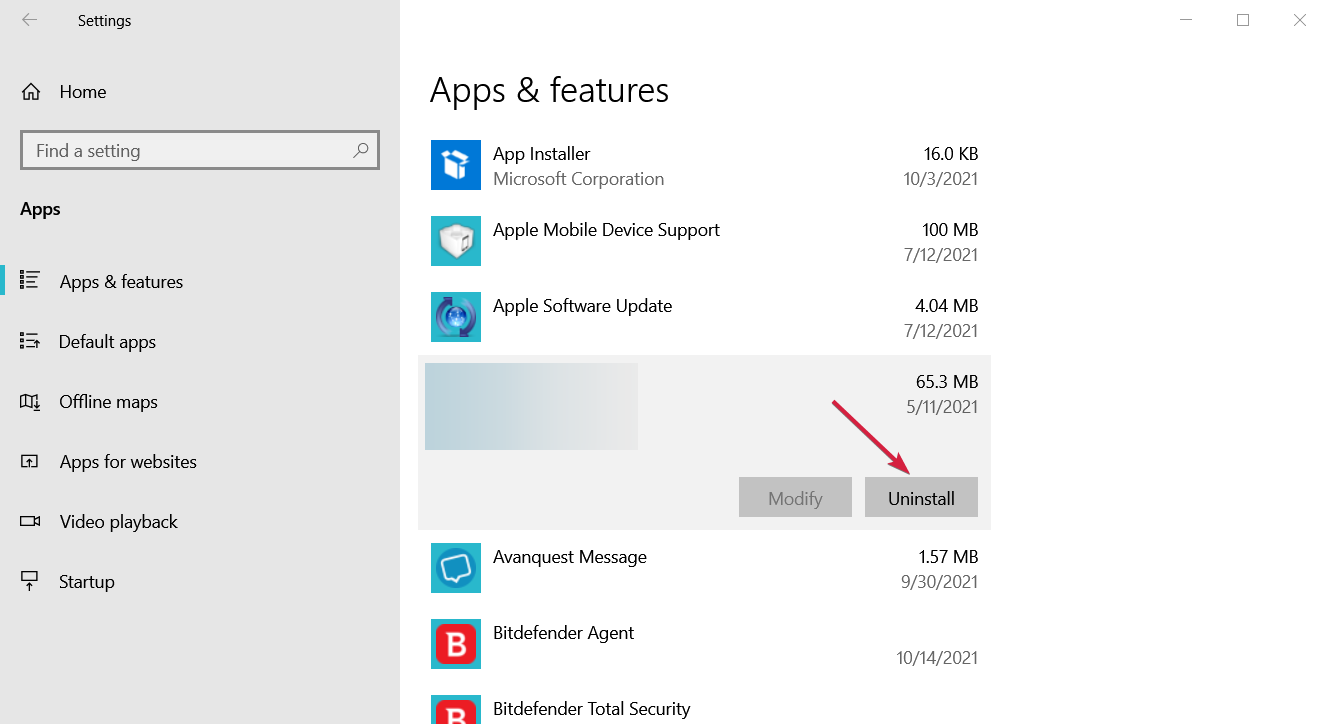Click the Modify button
Viewport: 1329px width, 724px height.
pos(795,497)
